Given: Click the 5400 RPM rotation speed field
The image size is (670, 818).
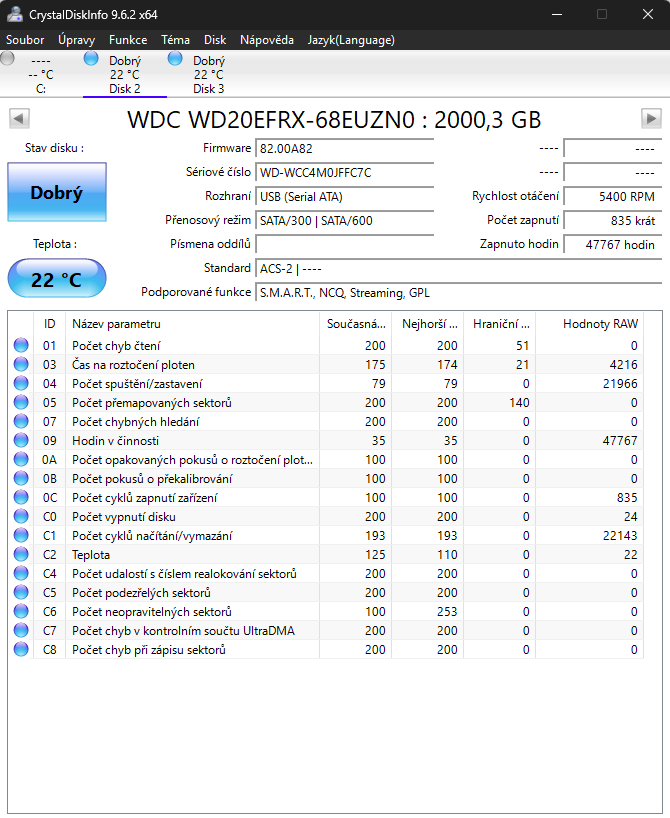Looking at the screenshot, I should pyautogui.click(x=613, y=197).
